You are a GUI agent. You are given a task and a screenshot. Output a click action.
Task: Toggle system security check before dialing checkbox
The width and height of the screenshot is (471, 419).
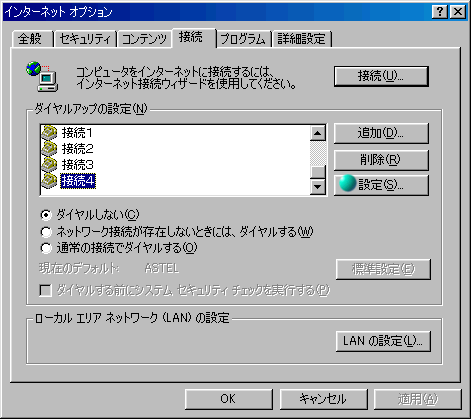pyautogui.click(x=46, y=290)
